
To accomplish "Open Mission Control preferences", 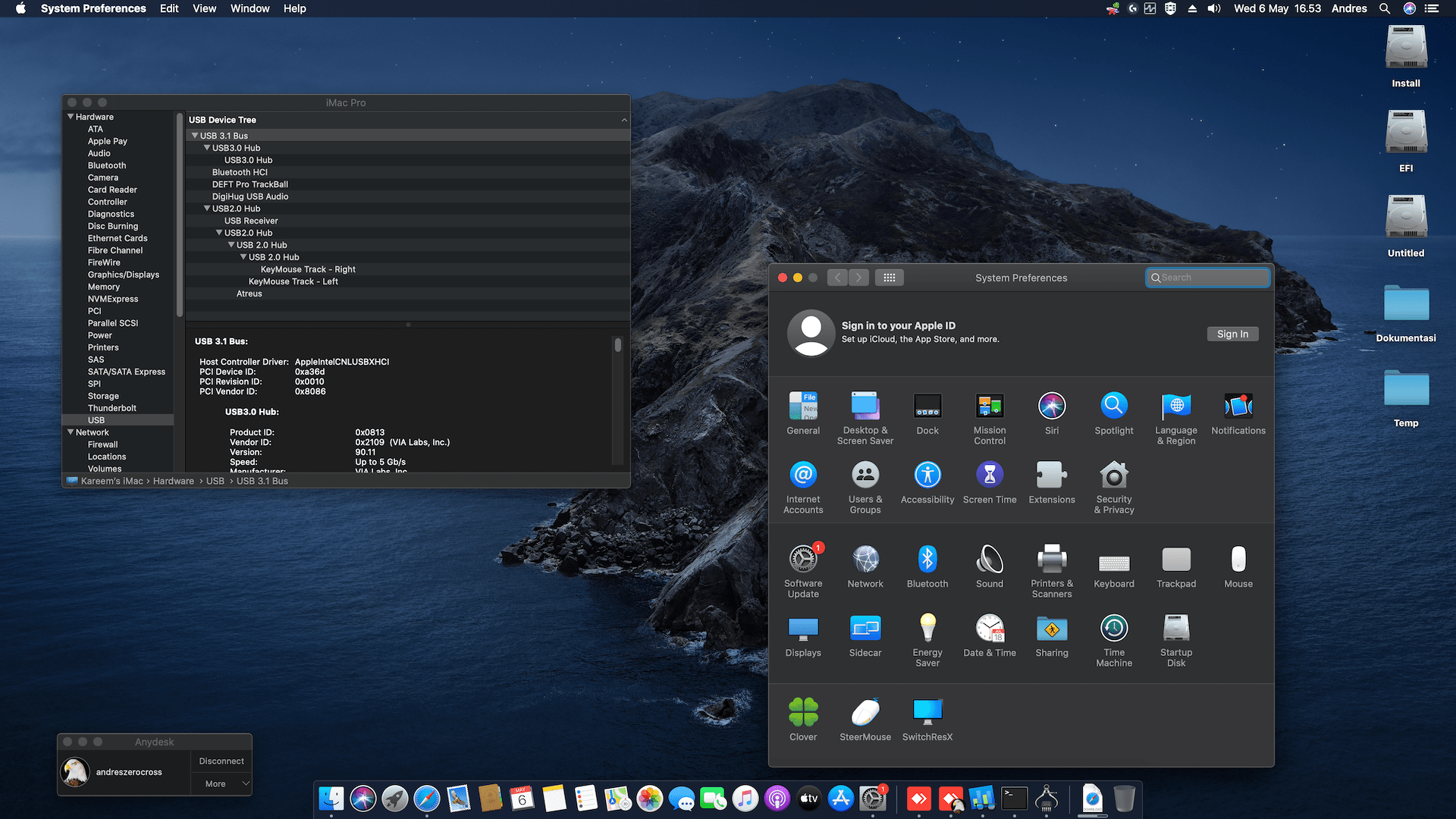I will [990, 418].
